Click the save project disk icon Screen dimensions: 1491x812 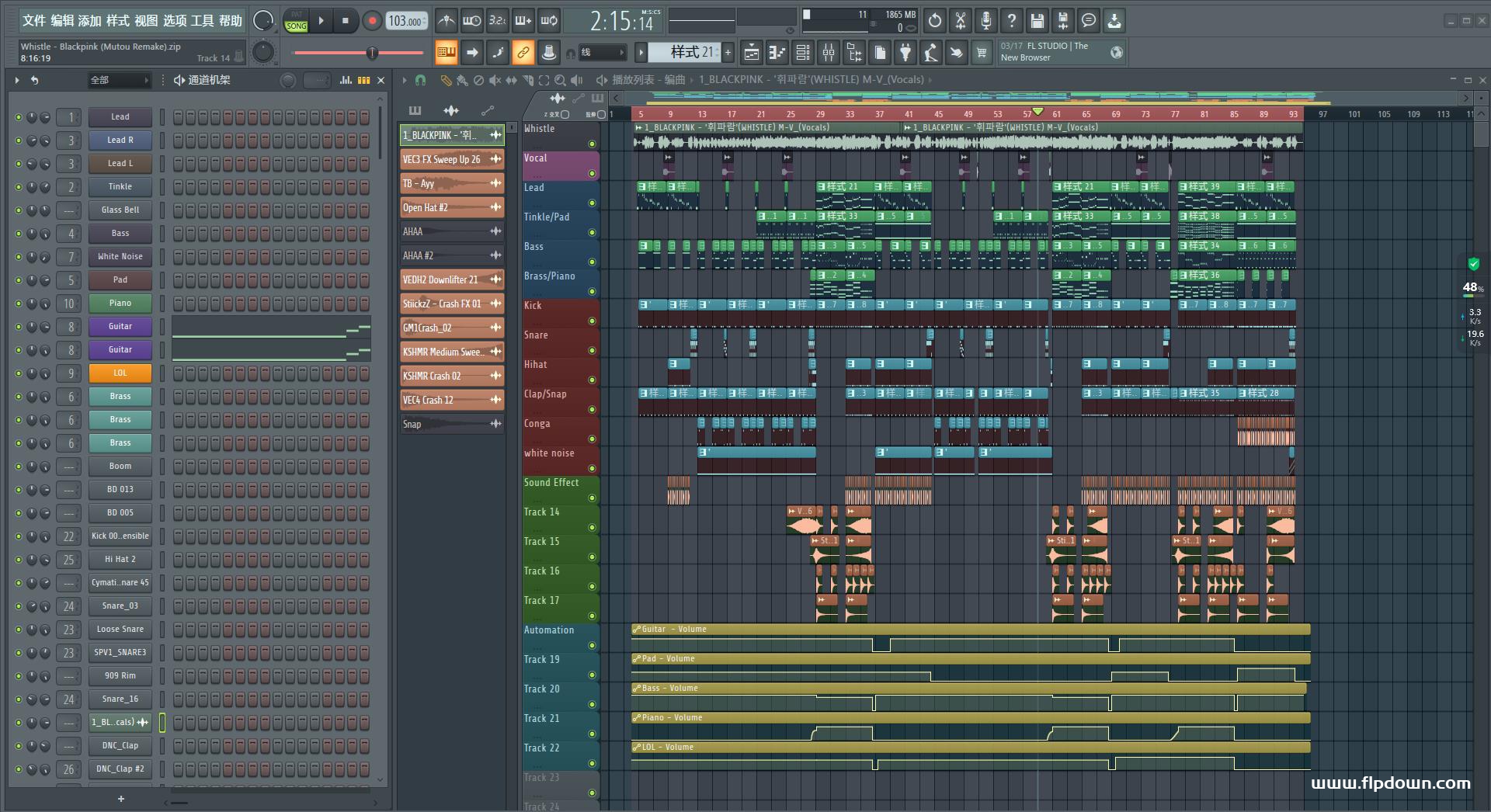coord(1037,21)
